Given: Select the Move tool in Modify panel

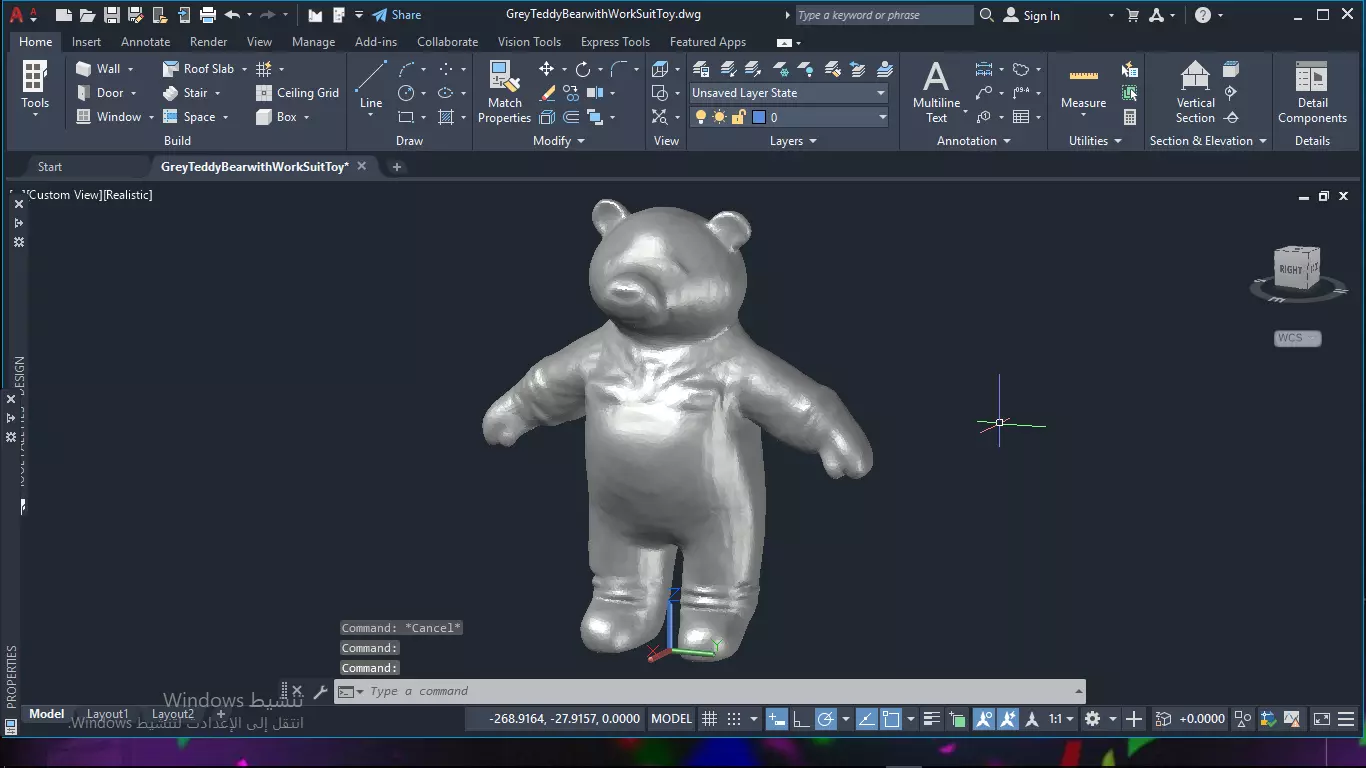Looking at the screenshot, I should click(x=546, y=69).
